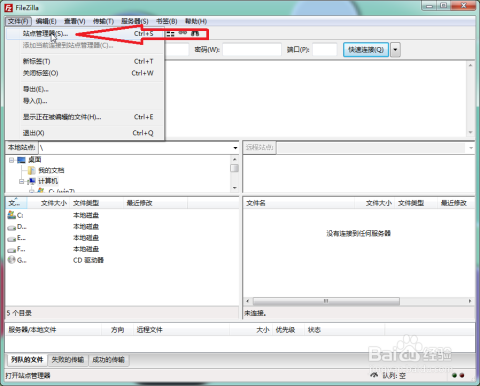Toggle synchronized browsing toolbar icon

click(183, 33)
